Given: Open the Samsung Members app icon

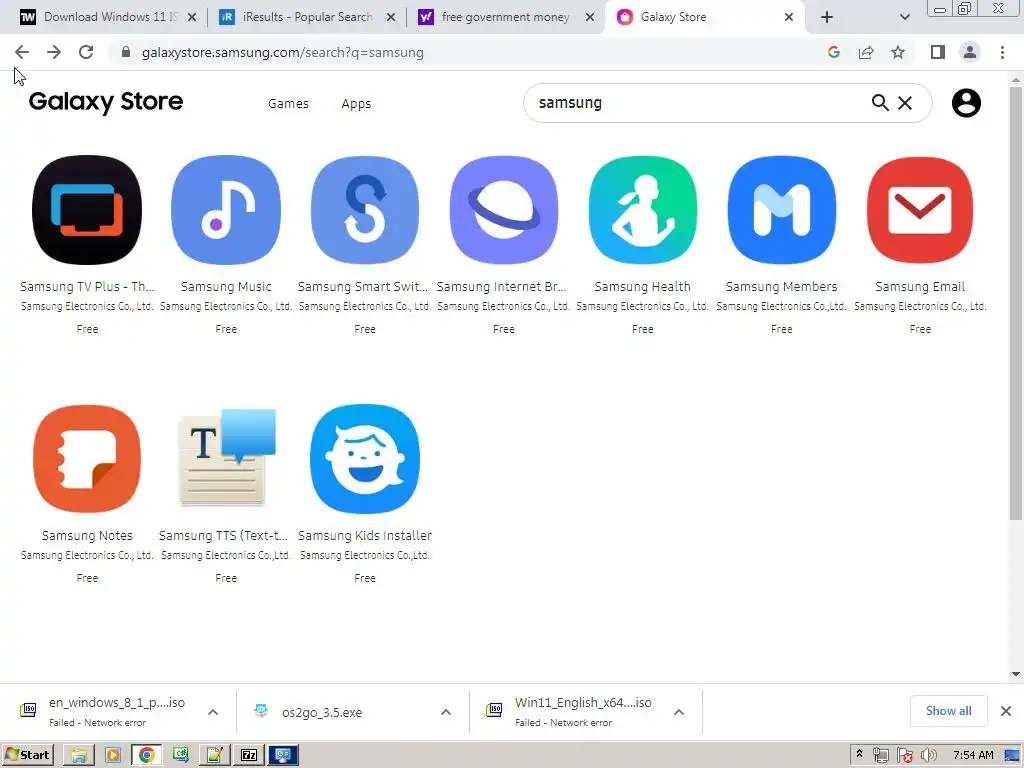Looking at the screenshot, I should 781,210.
